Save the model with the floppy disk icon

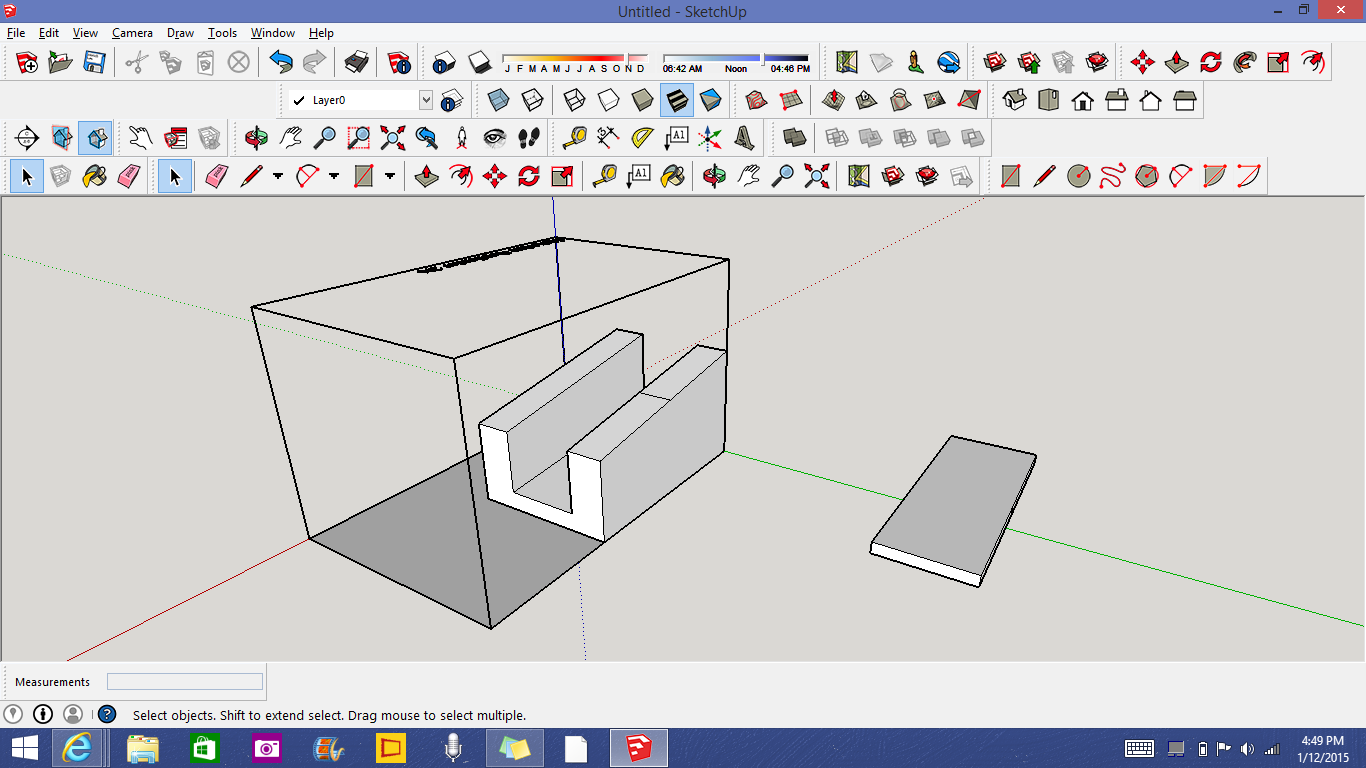click(95, 63)
